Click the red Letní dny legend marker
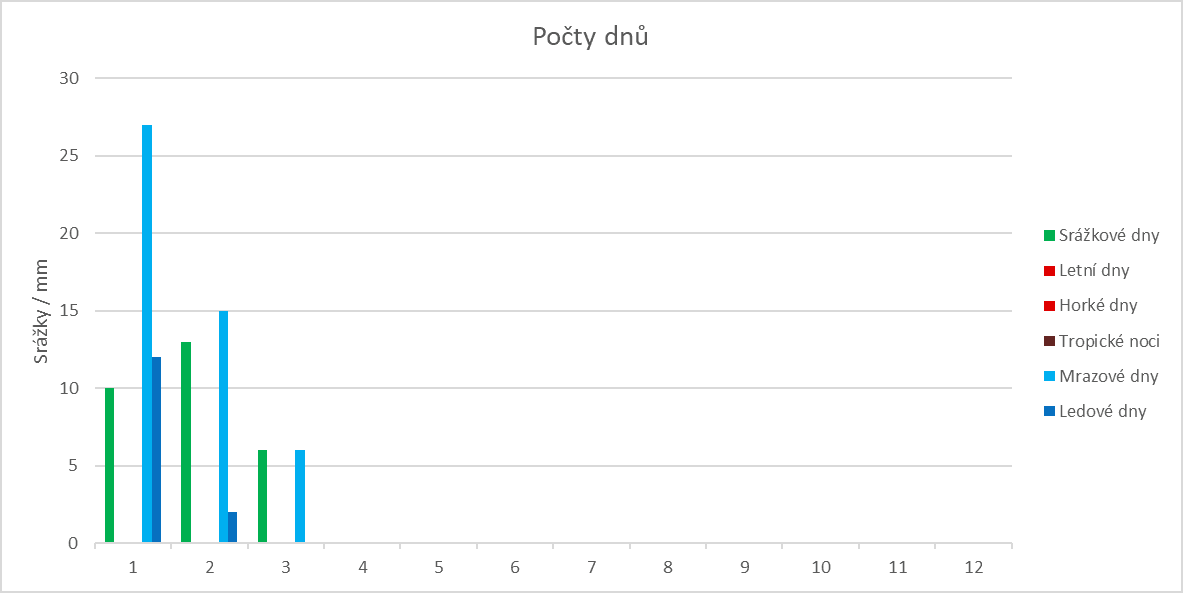Viewport: 1183px width, 593px height. tap(1049, 271)
